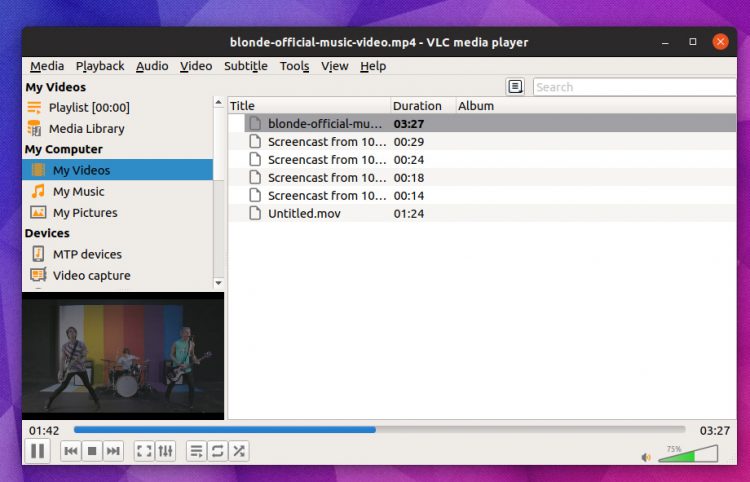750x482 pixels.
Task: Click file icon beside blonde-official-mu...
Action: (x=255, y=123)
